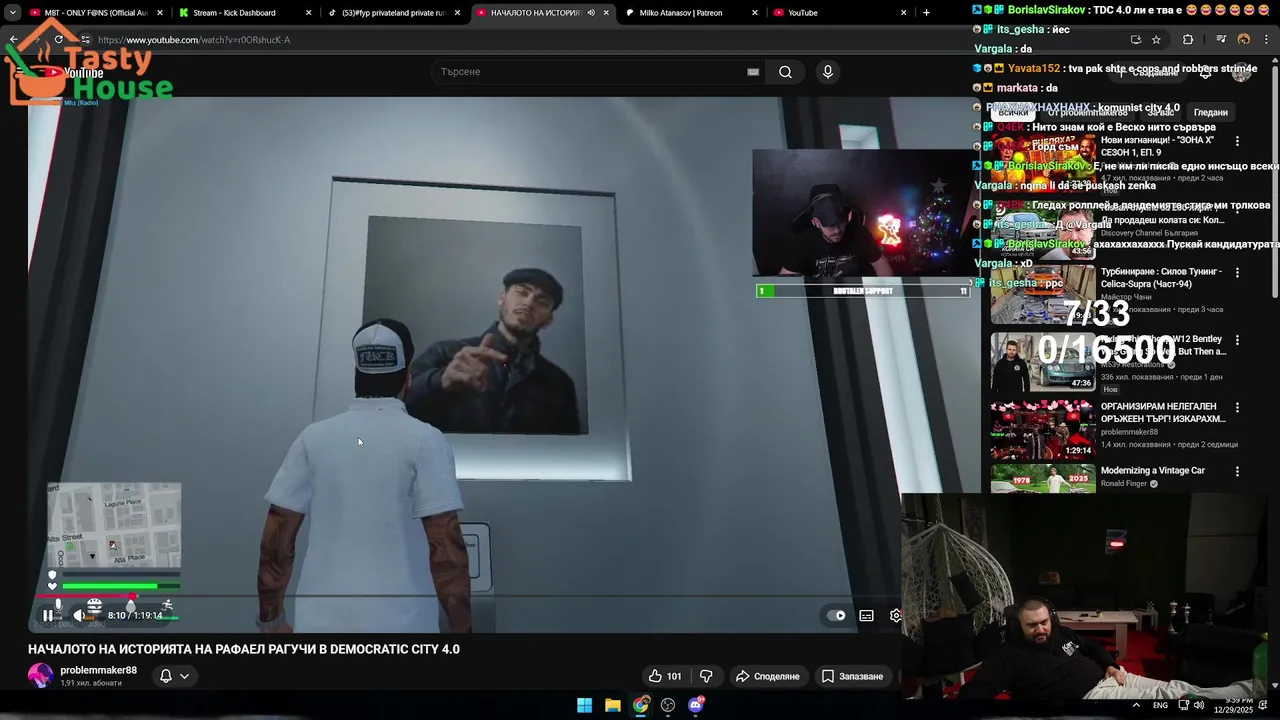Open the problemmaker88 channel name link
1280x720 pixels.
(98, 670)
